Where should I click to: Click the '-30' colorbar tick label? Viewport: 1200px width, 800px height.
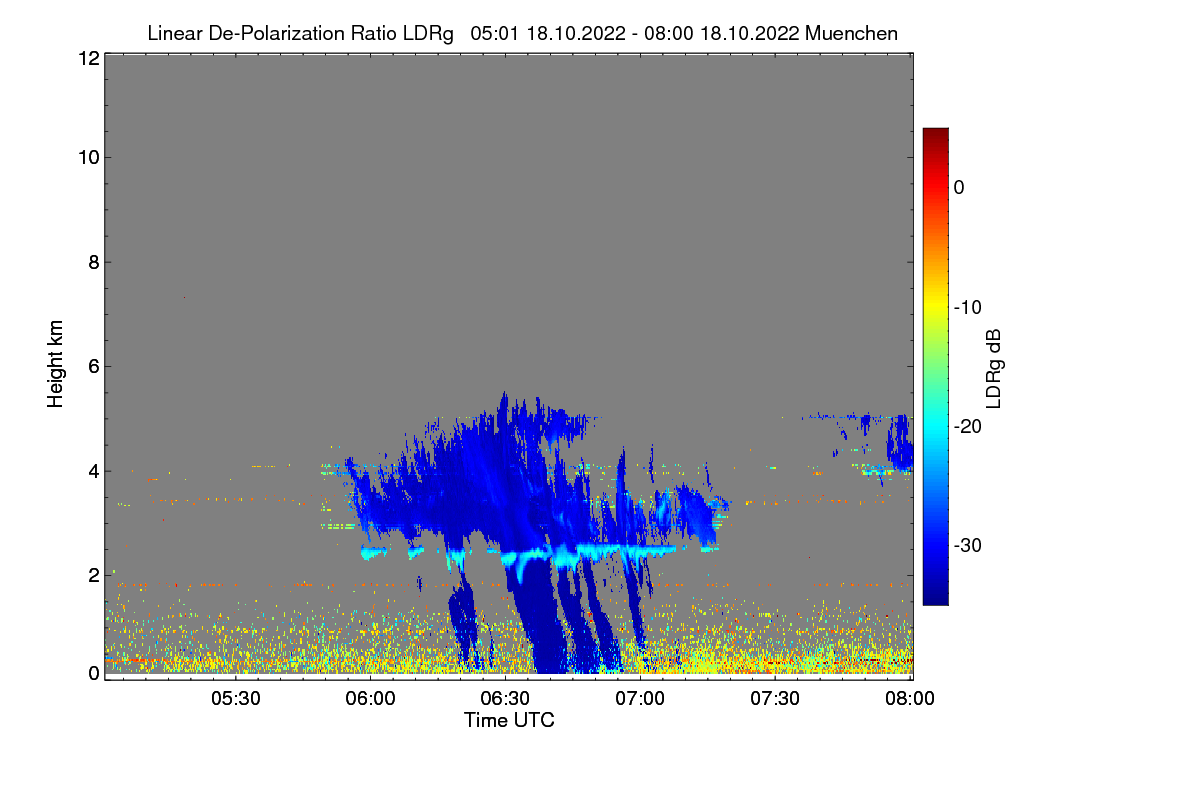click(x=968, y=546)
